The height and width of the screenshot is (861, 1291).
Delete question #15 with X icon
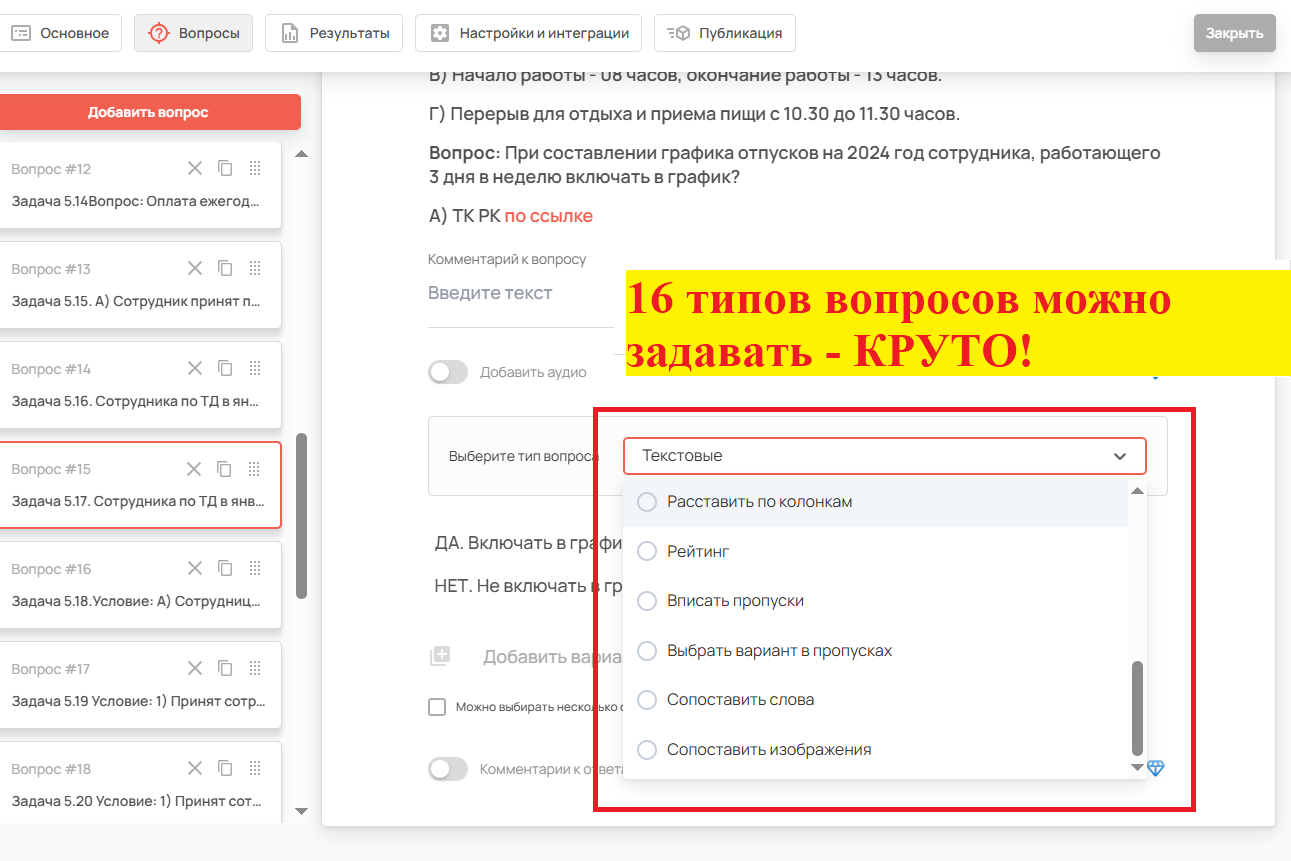(195, 469)
